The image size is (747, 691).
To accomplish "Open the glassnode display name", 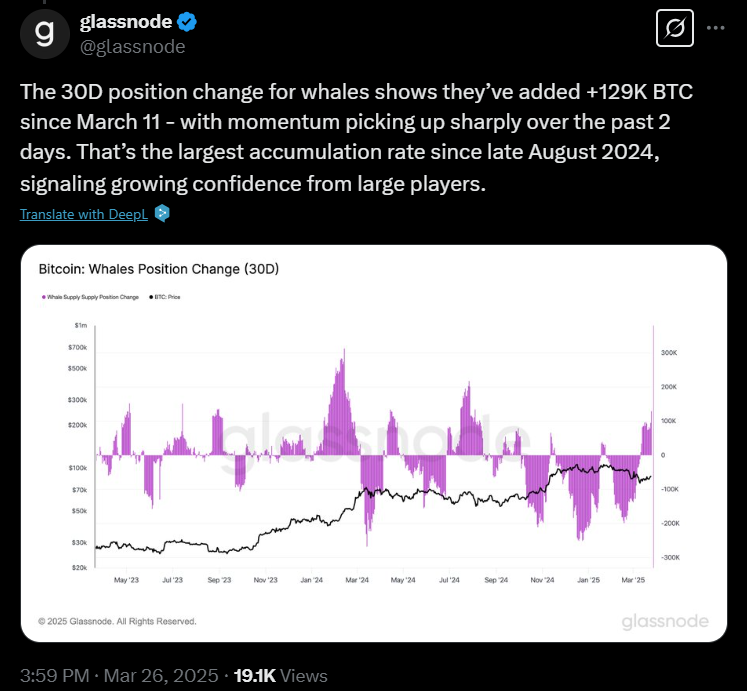I will click(126, 22).
